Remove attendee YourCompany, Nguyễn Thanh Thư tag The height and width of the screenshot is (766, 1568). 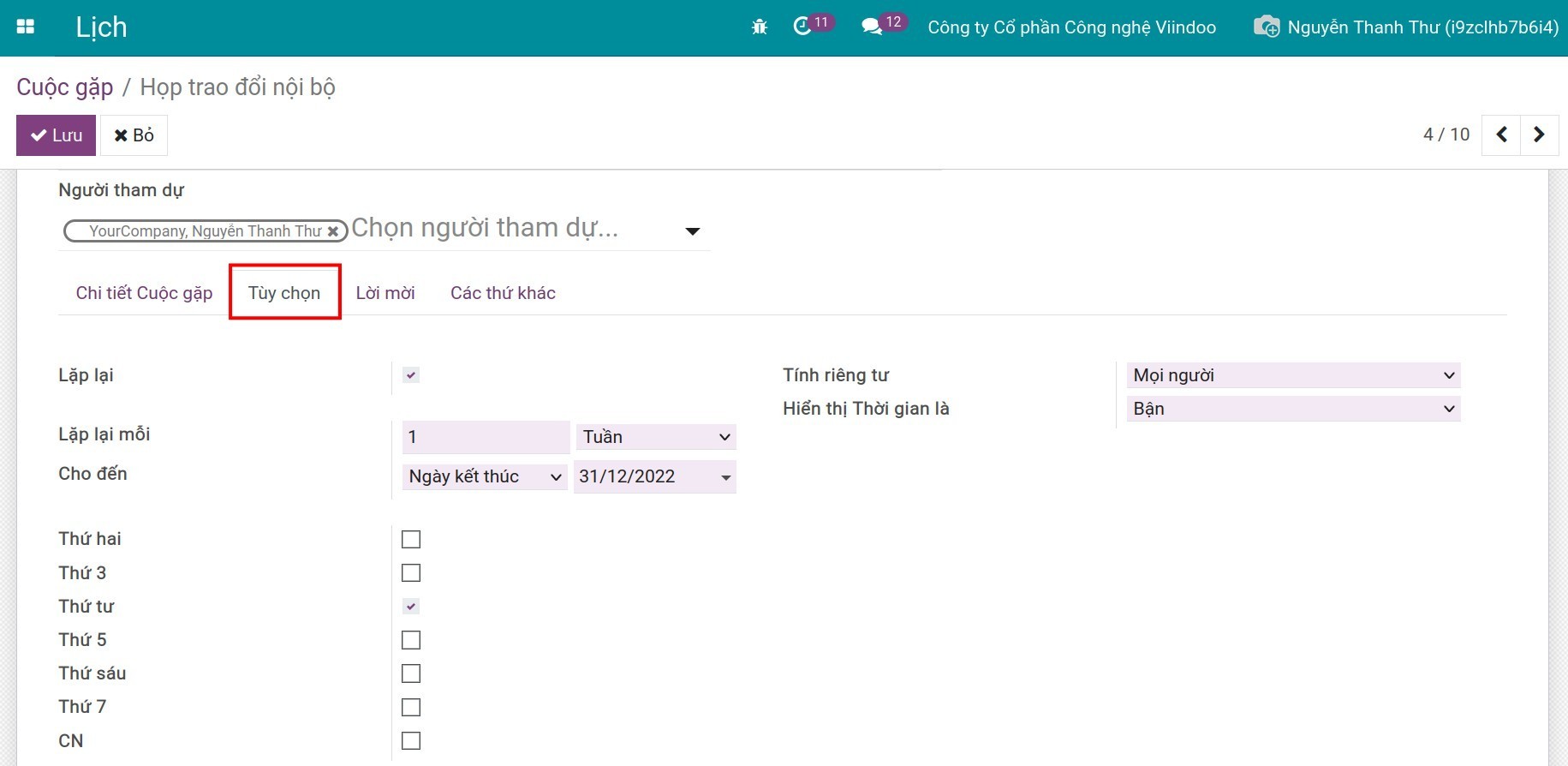tap(333, 231)
